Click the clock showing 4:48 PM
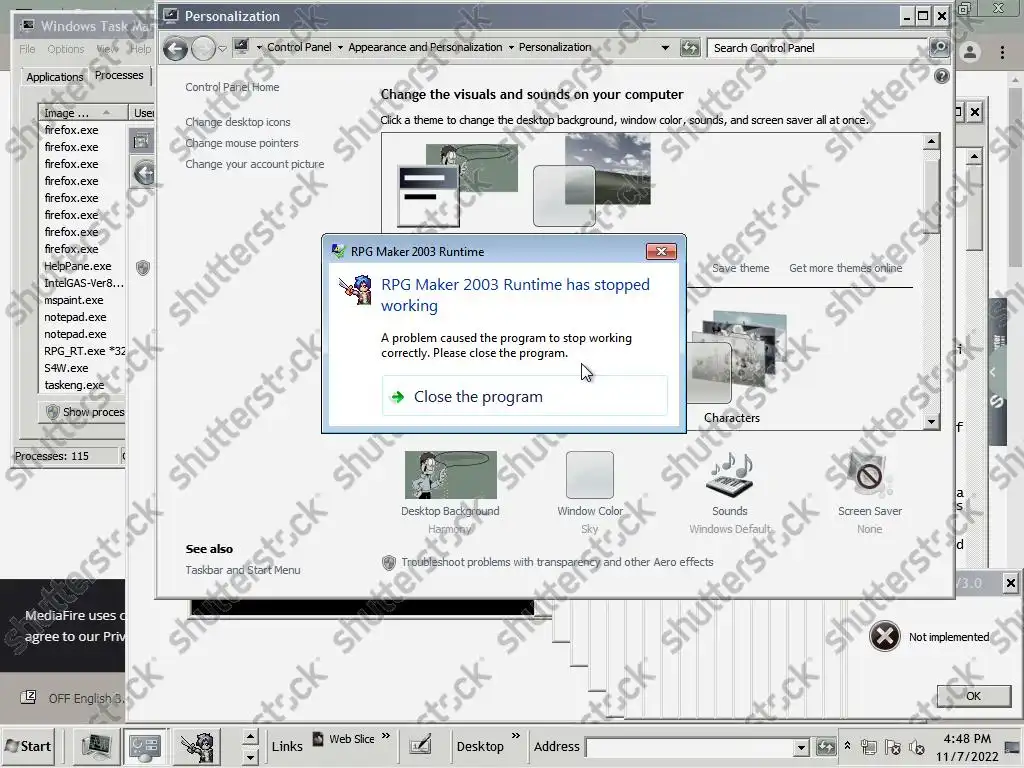The width and height of the screenshot is (1024, 768). click(x=967, y=747)
